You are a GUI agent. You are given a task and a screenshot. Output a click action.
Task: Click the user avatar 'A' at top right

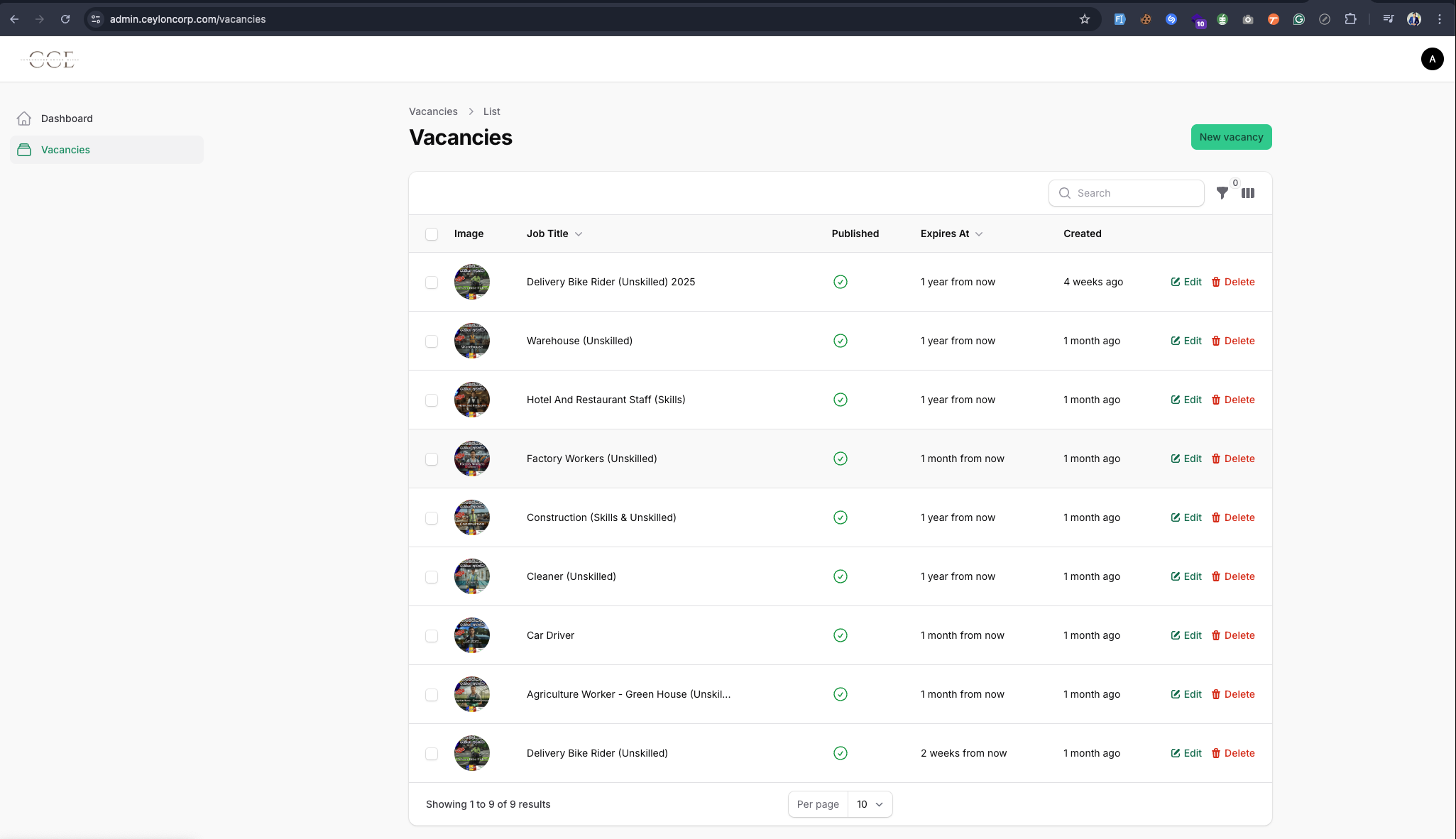tap(1432, 59)
